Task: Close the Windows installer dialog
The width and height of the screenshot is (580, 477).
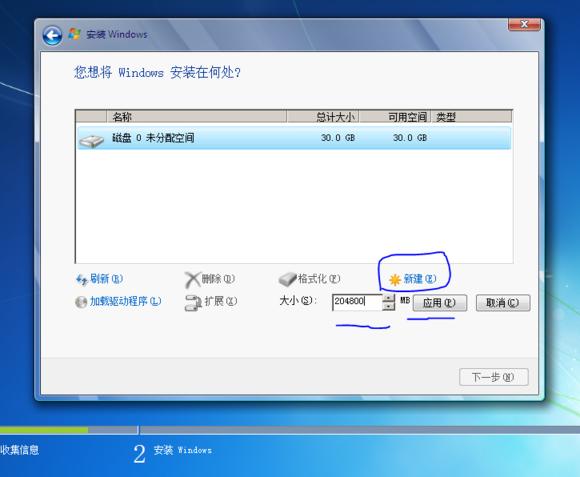Action: tap(524, 24)
